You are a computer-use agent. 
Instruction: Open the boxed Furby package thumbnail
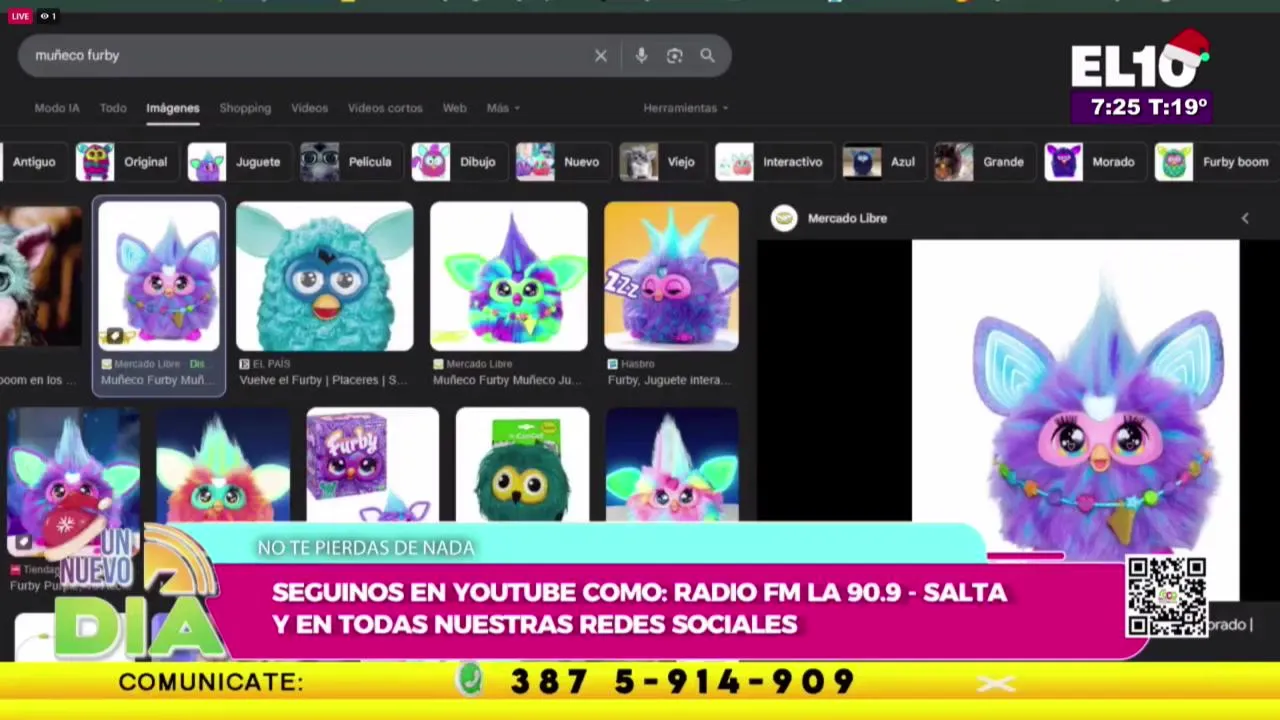click(x=372, y=465)
